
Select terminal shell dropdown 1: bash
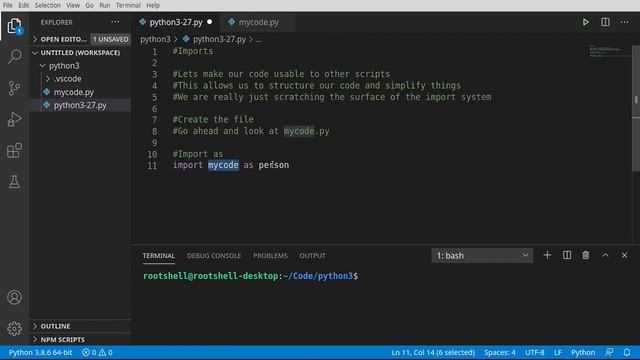[x=482, y=256]
